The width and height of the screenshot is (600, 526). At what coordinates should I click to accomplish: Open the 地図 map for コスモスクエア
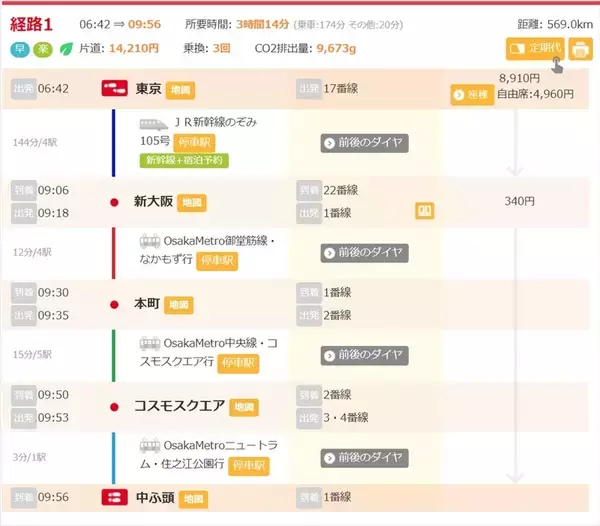click(x=244, y=407)
